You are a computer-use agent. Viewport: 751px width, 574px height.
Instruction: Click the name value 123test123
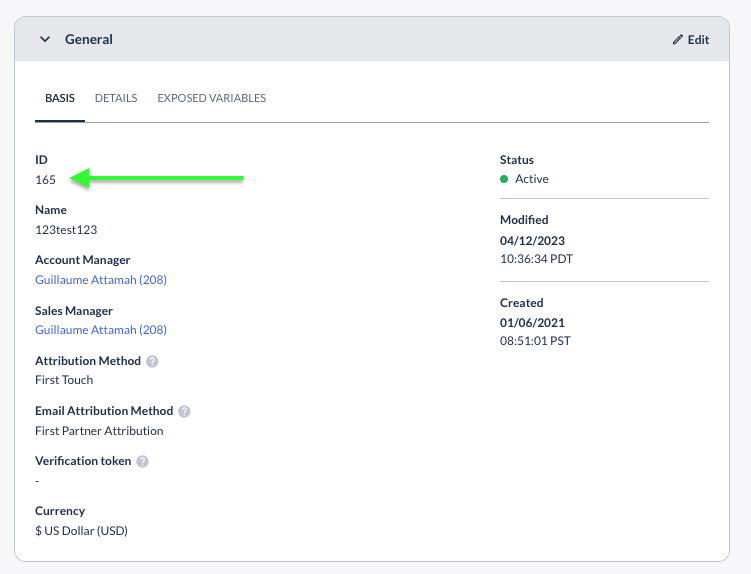pos(66,230)
